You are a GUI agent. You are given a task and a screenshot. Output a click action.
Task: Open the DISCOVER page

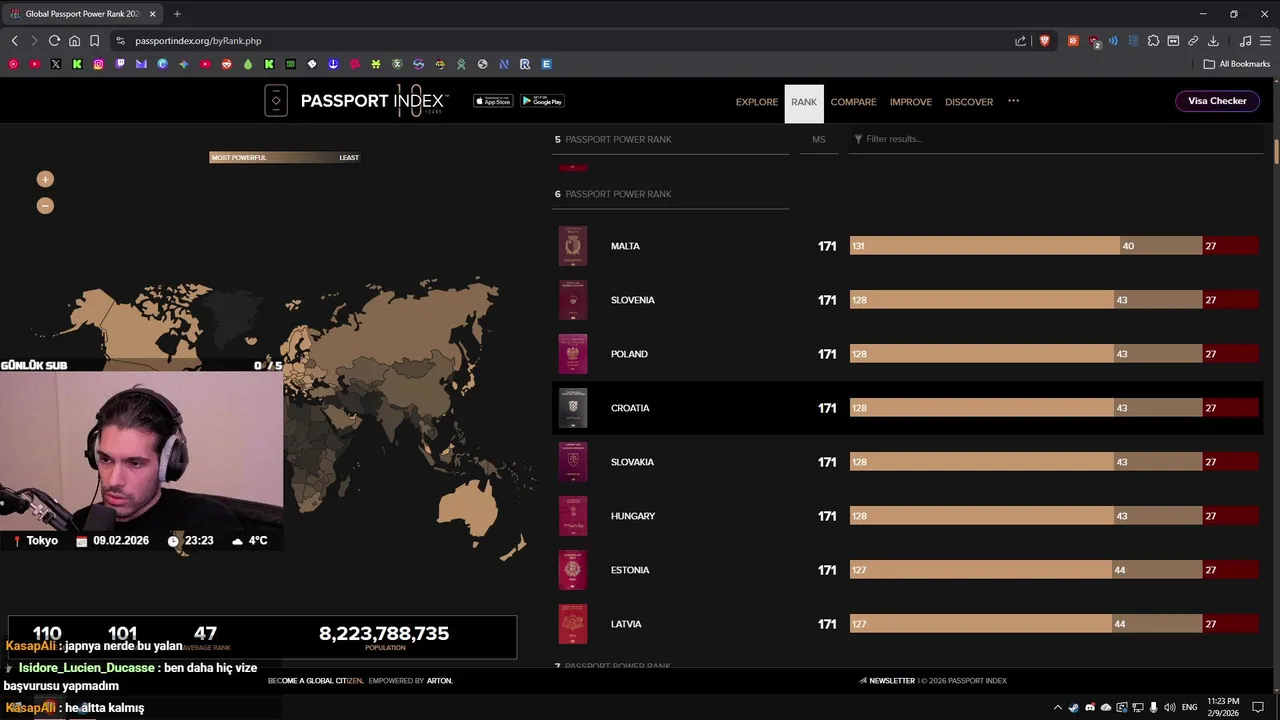tap(969, 102)
